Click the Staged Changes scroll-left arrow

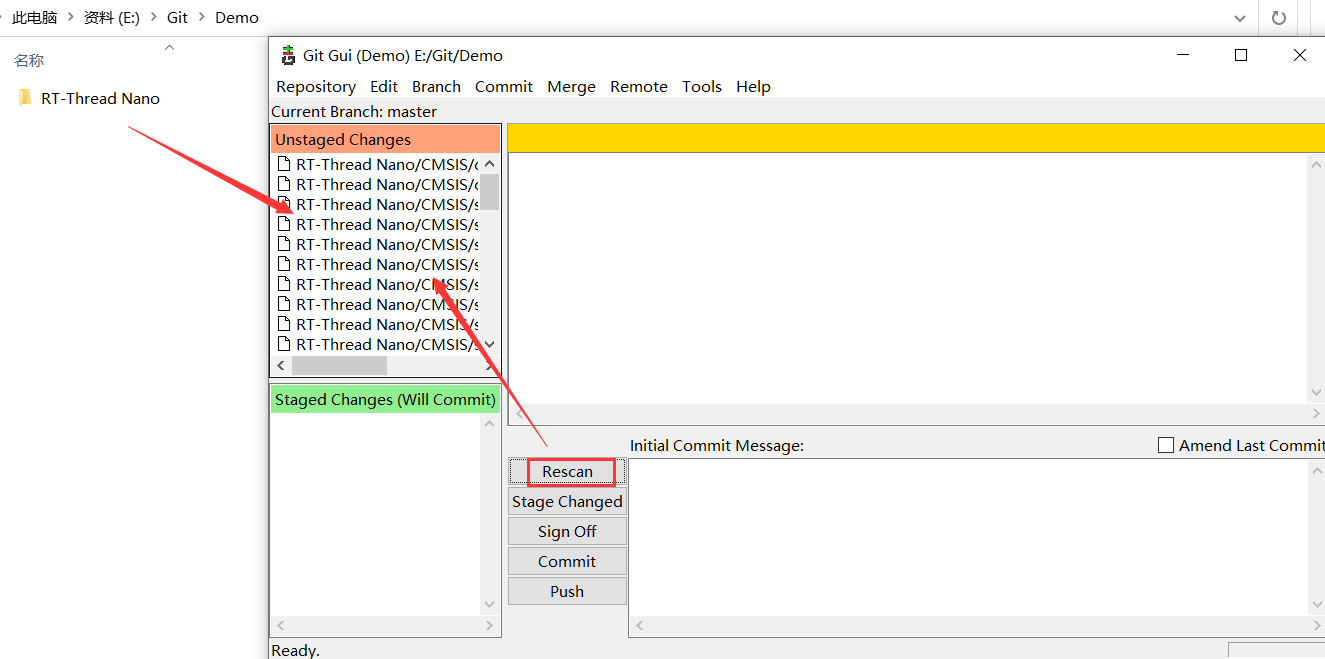[281, 625]
